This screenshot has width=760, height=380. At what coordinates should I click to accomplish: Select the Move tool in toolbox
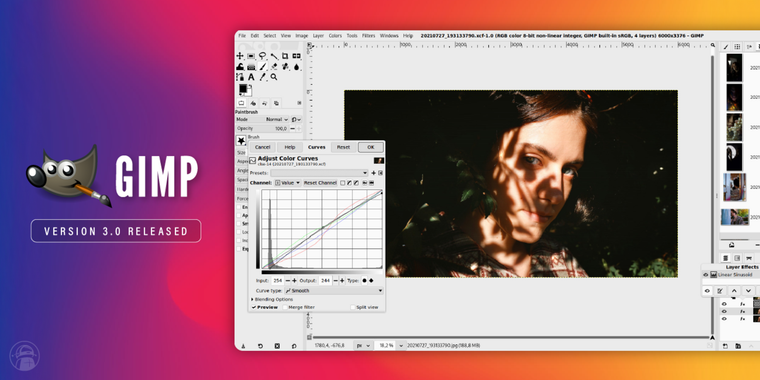(x=240, y=56)
